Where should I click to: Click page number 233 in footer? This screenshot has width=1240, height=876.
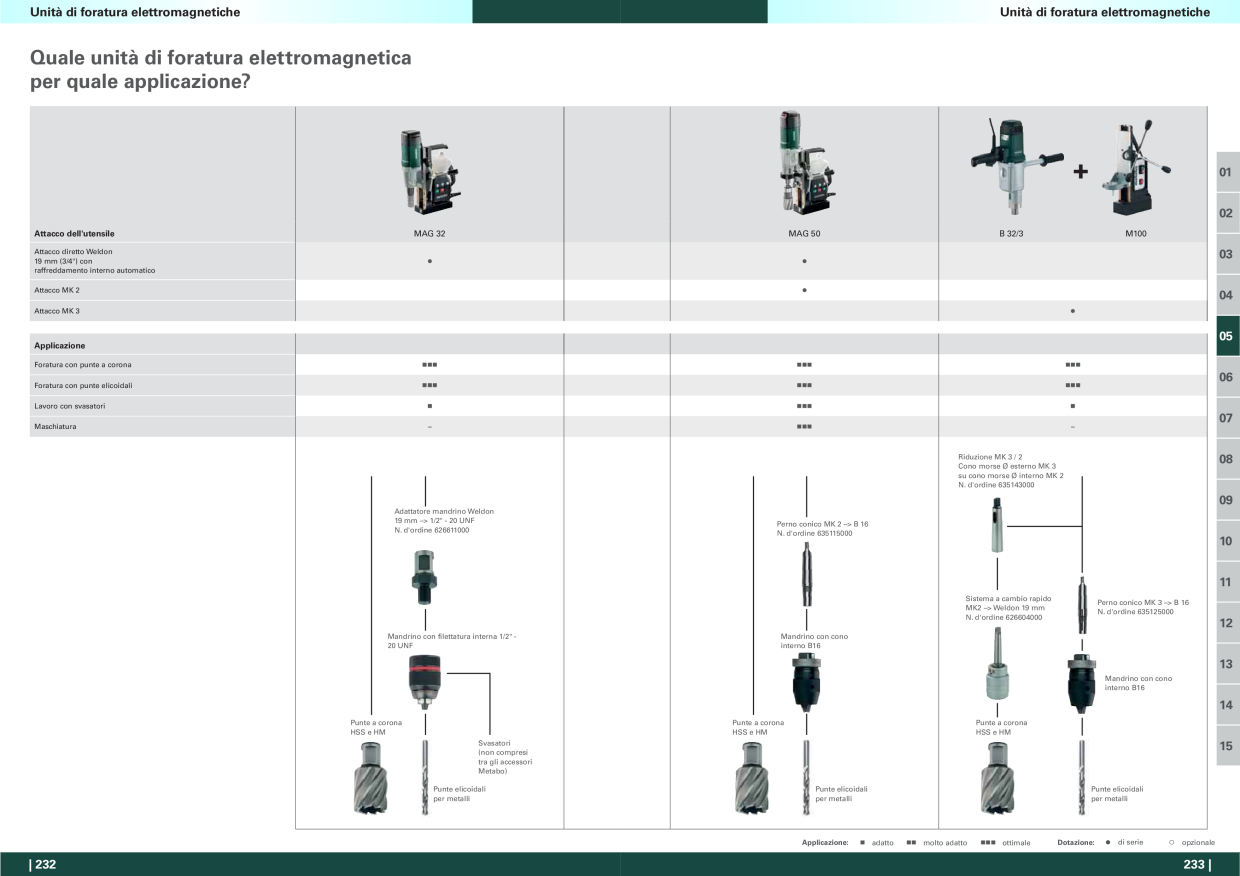[1196, 865]
